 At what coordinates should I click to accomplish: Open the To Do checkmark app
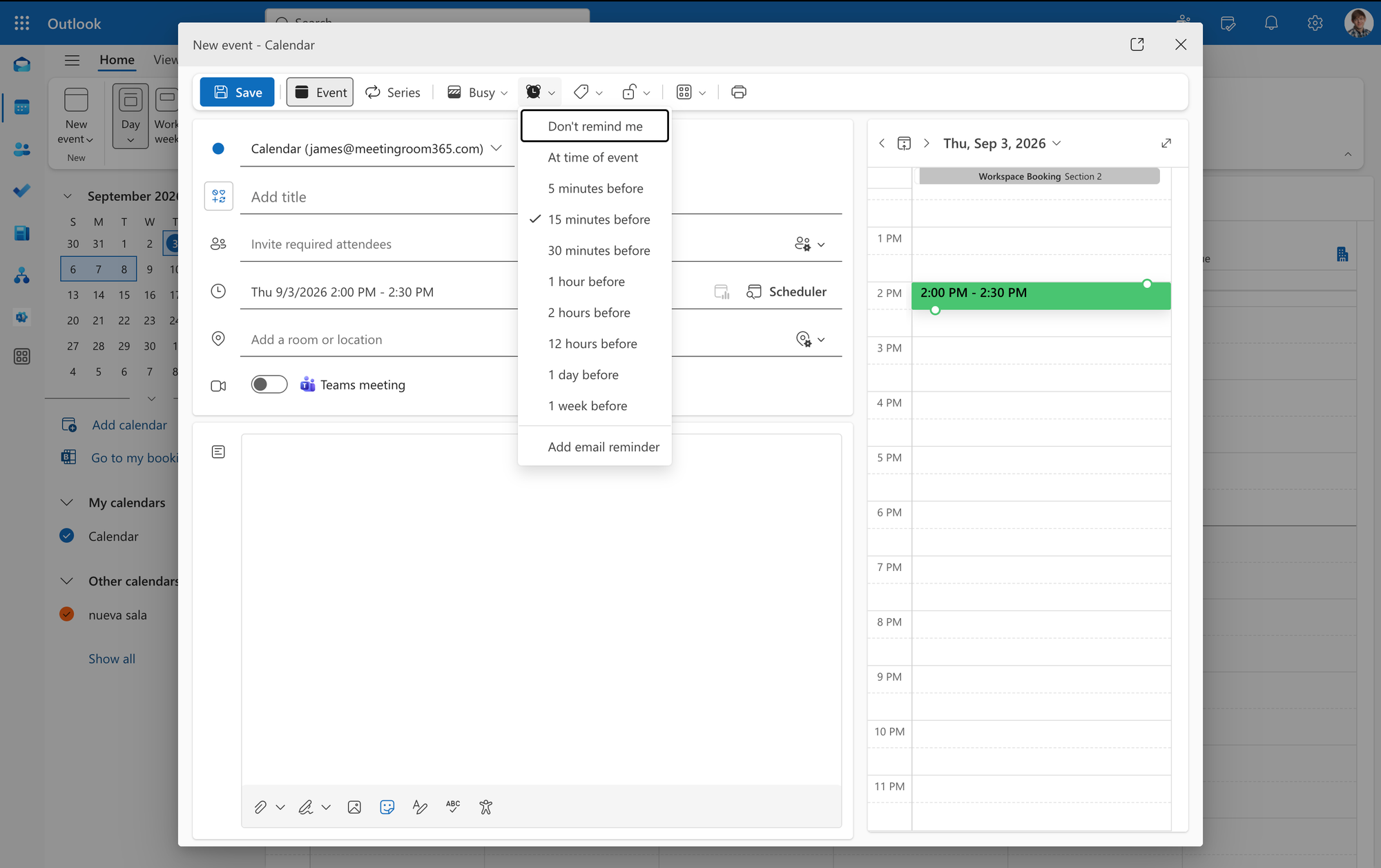(x=22, y=191)
